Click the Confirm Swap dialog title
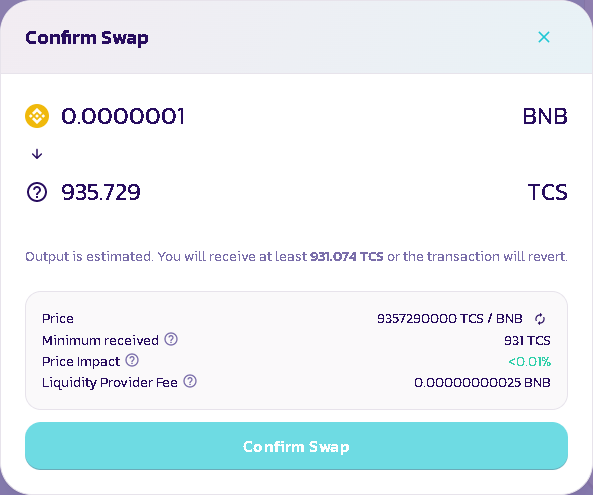Viewport: 593px width, 495px height. 87,38
